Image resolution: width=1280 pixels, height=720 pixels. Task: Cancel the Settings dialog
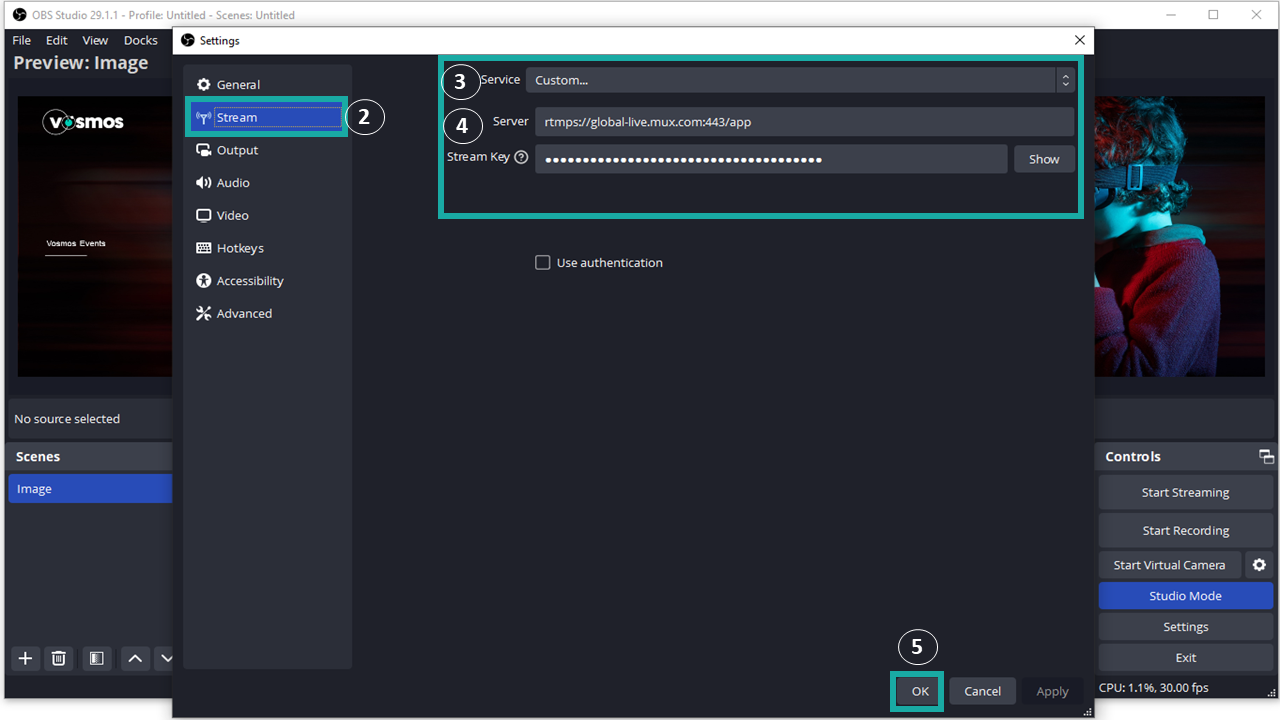pos(982,691)
